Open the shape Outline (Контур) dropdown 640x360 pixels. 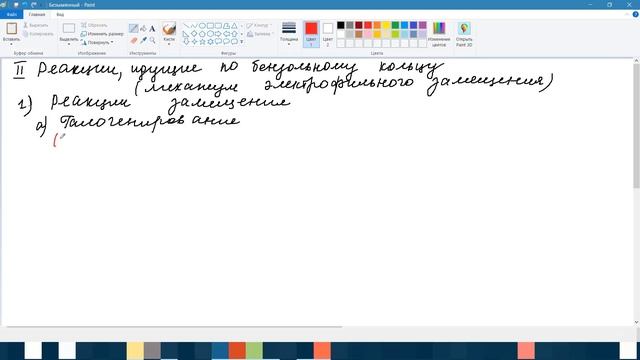[259, 25]
